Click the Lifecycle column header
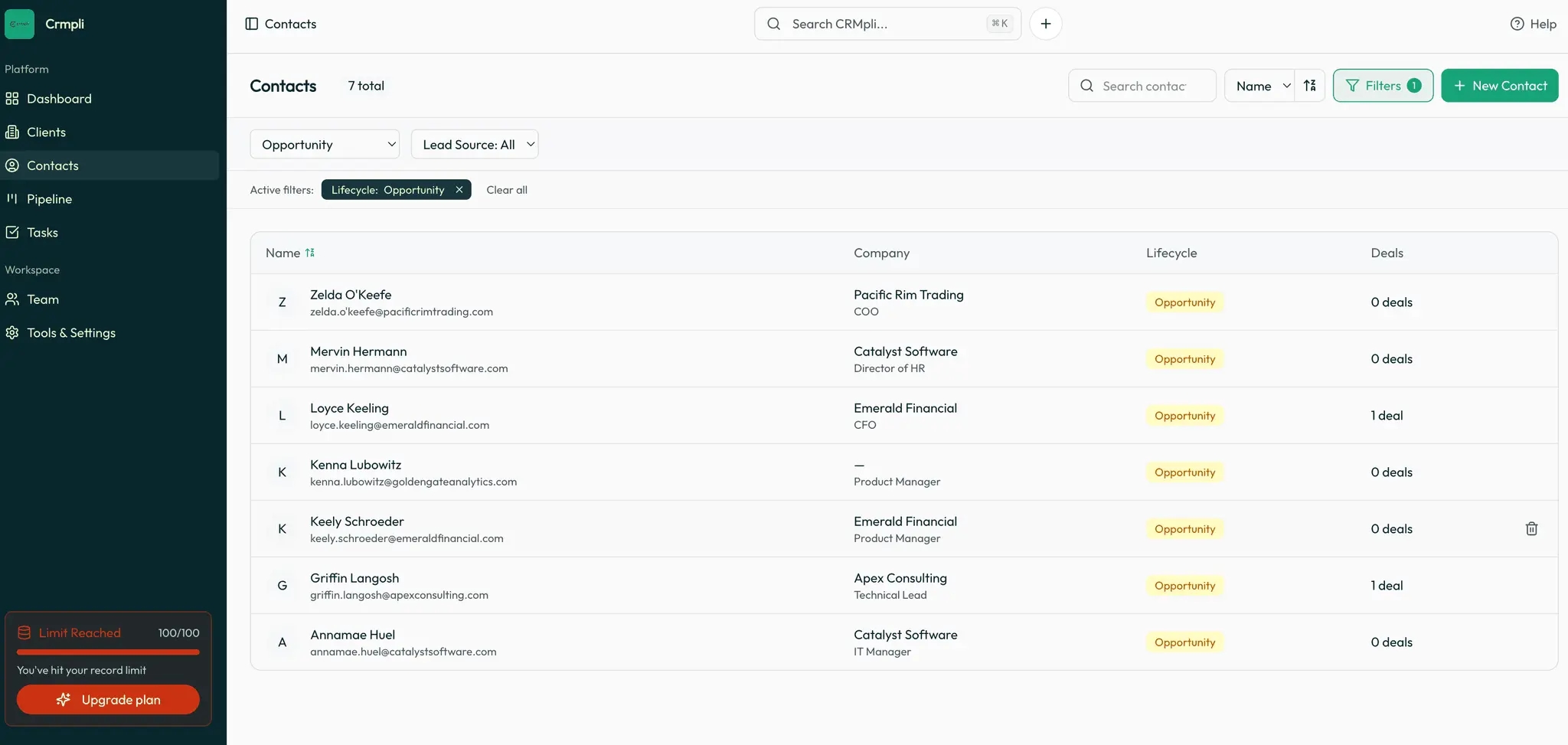The image size is (1568, 745). click(1171, 253)
